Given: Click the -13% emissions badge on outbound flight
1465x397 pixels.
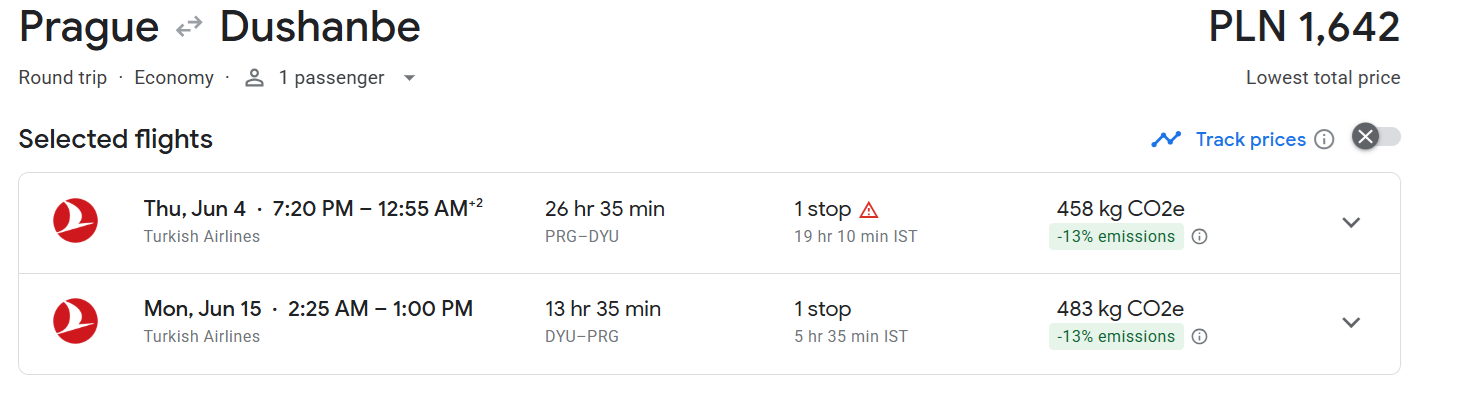Looking at the screenshot, I should point(1116,237).
